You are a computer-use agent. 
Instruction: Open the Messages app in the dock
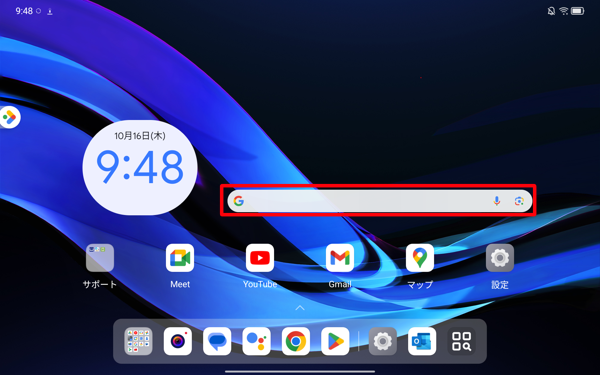tap(217, 341)
